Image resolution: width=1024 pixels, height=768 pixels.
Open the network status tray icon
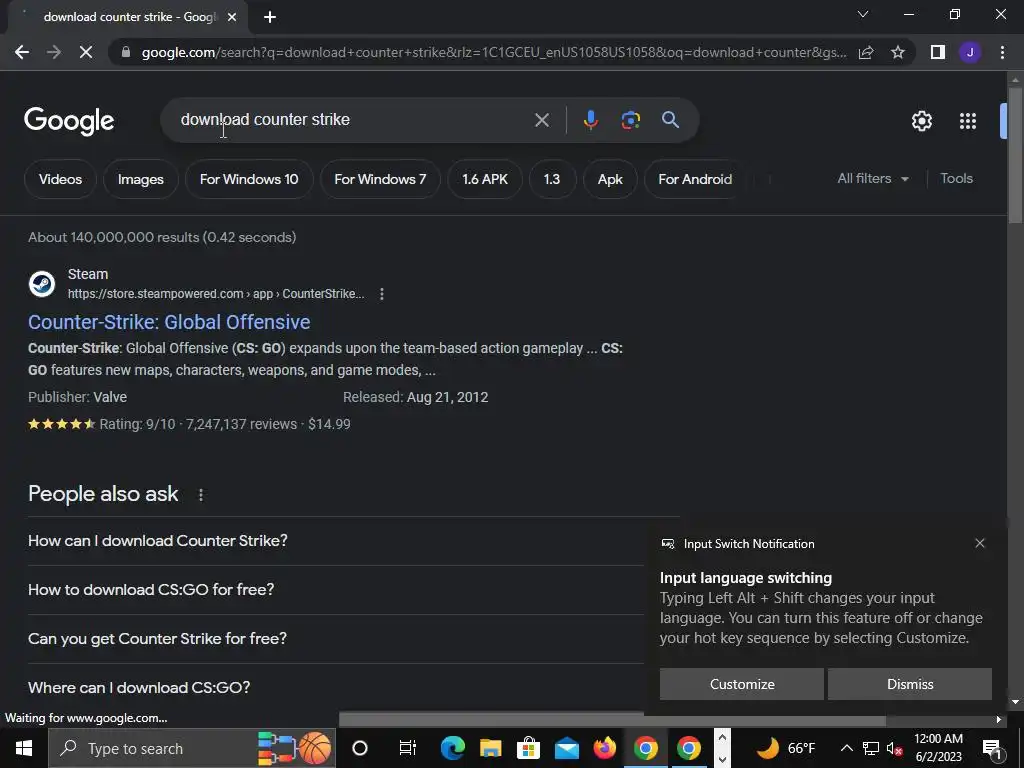(x=871, y=748)
